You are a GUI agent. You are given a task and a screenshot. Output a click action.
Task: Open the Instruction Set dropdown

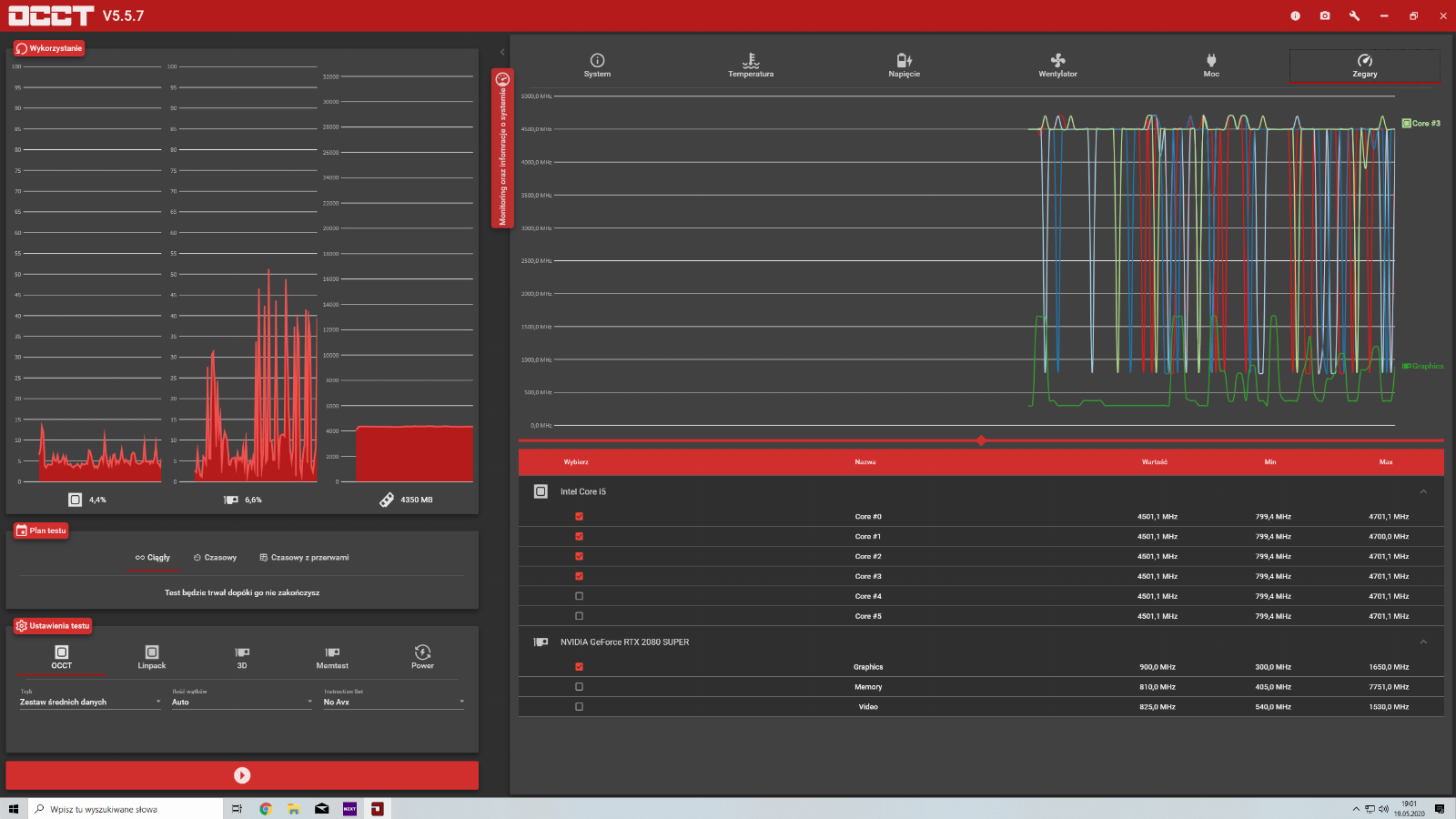394,702
